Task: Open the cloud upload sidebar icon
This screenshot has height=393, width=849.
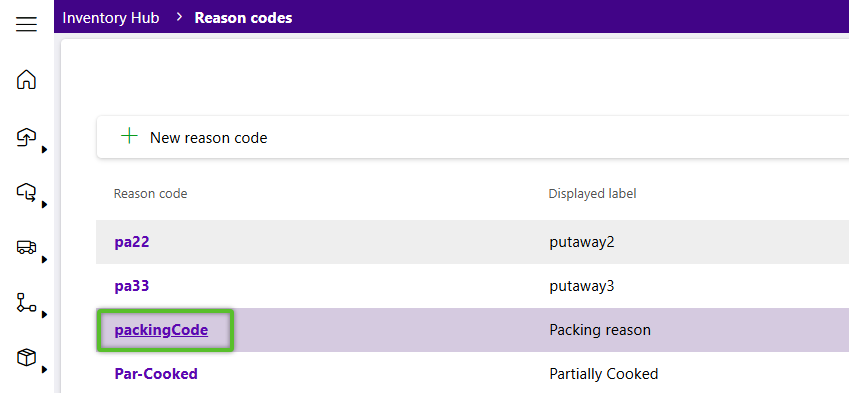Action: 27,137
